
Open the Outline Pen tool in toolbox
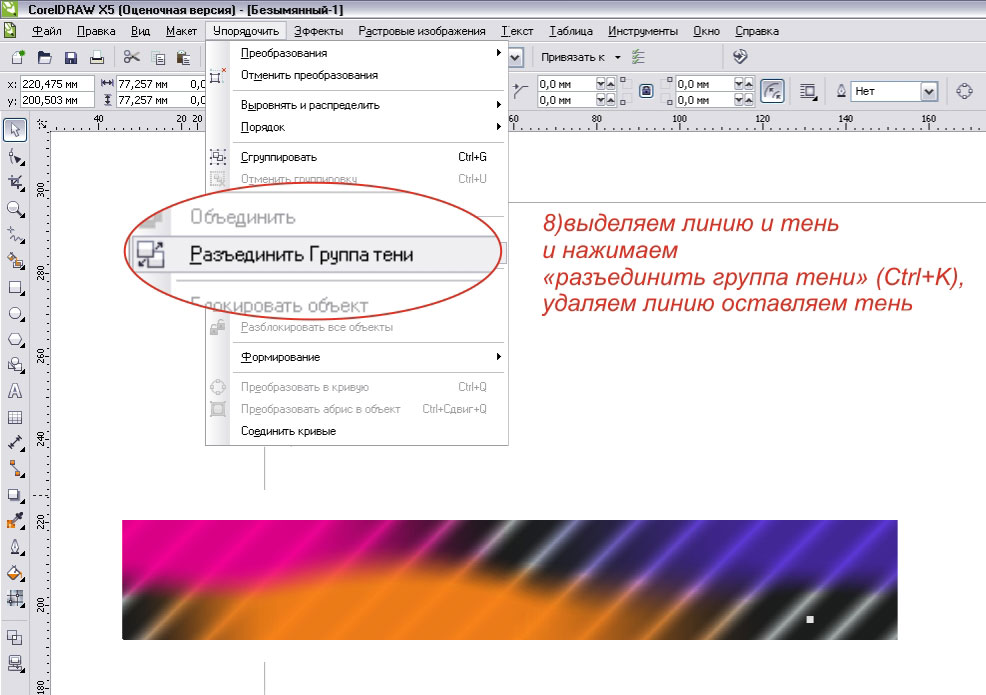click(15, 547)
